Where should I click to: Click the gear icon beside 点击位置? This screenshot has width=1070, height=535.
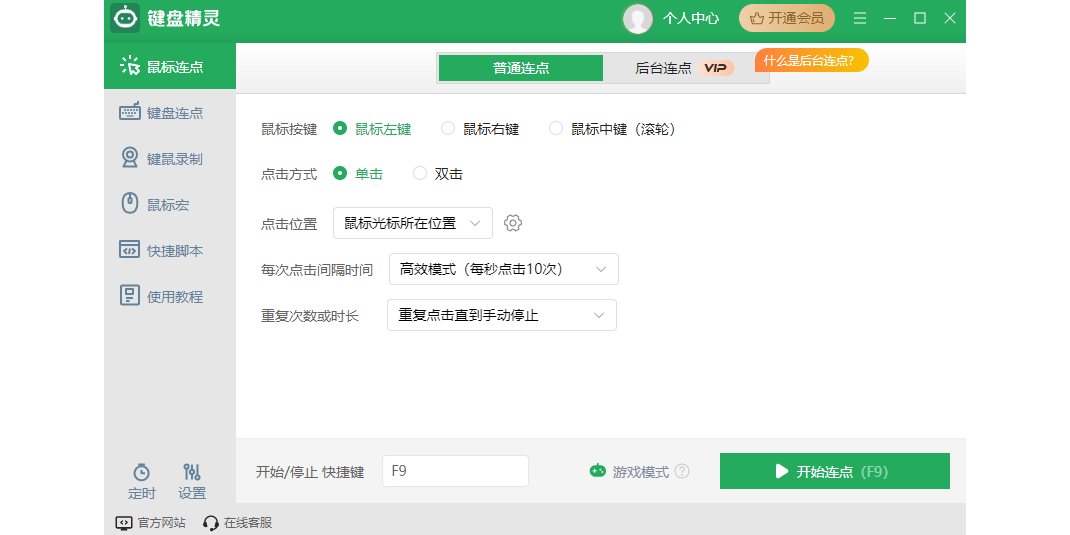tap(513, 223)
